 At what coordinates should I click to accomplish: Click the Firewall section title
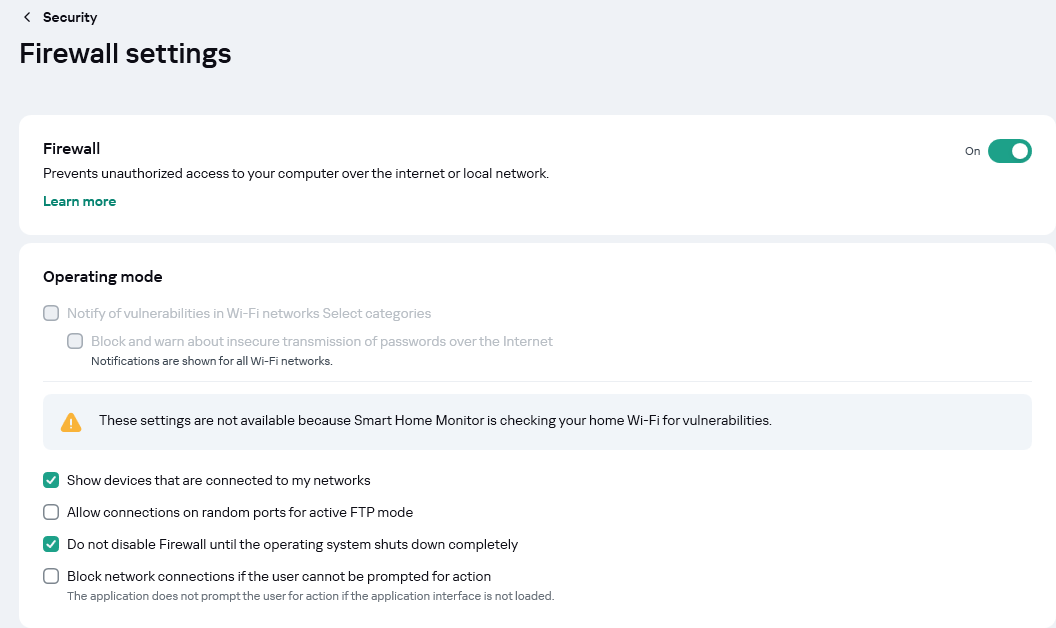point(71,148)
